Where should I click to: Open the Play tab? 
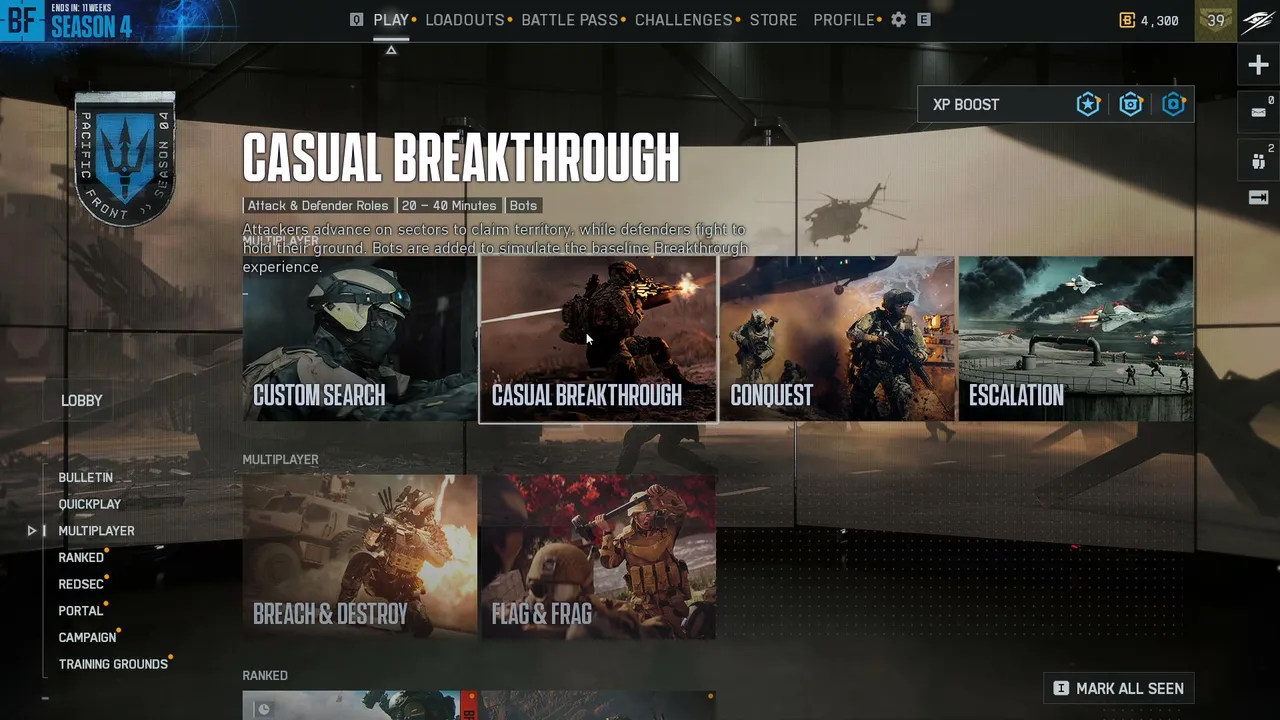pos(391,20)
